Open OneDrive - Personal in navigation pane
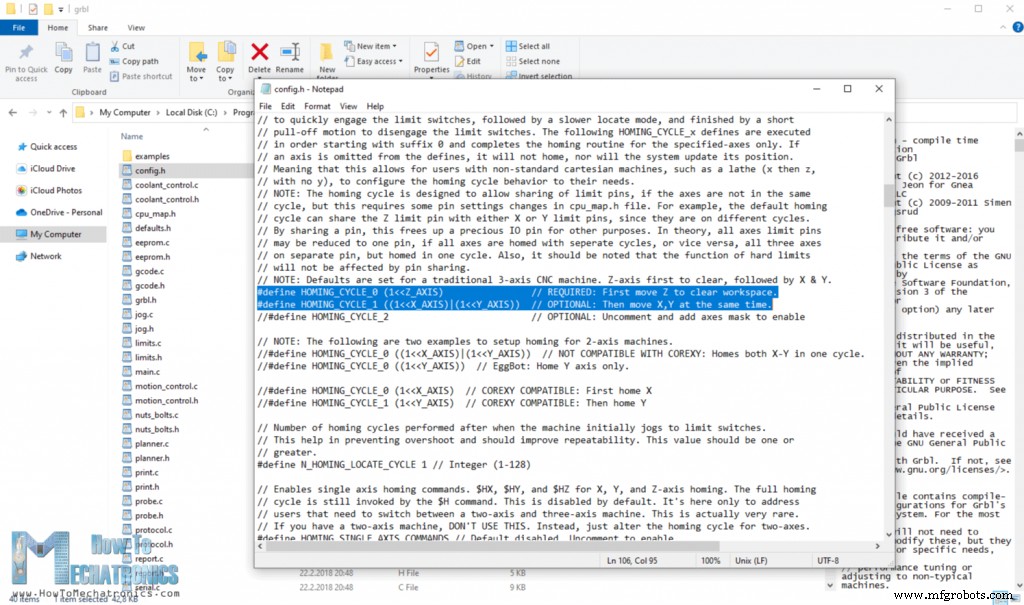This screenshot has width=1024, height=605. click(66, 212)
